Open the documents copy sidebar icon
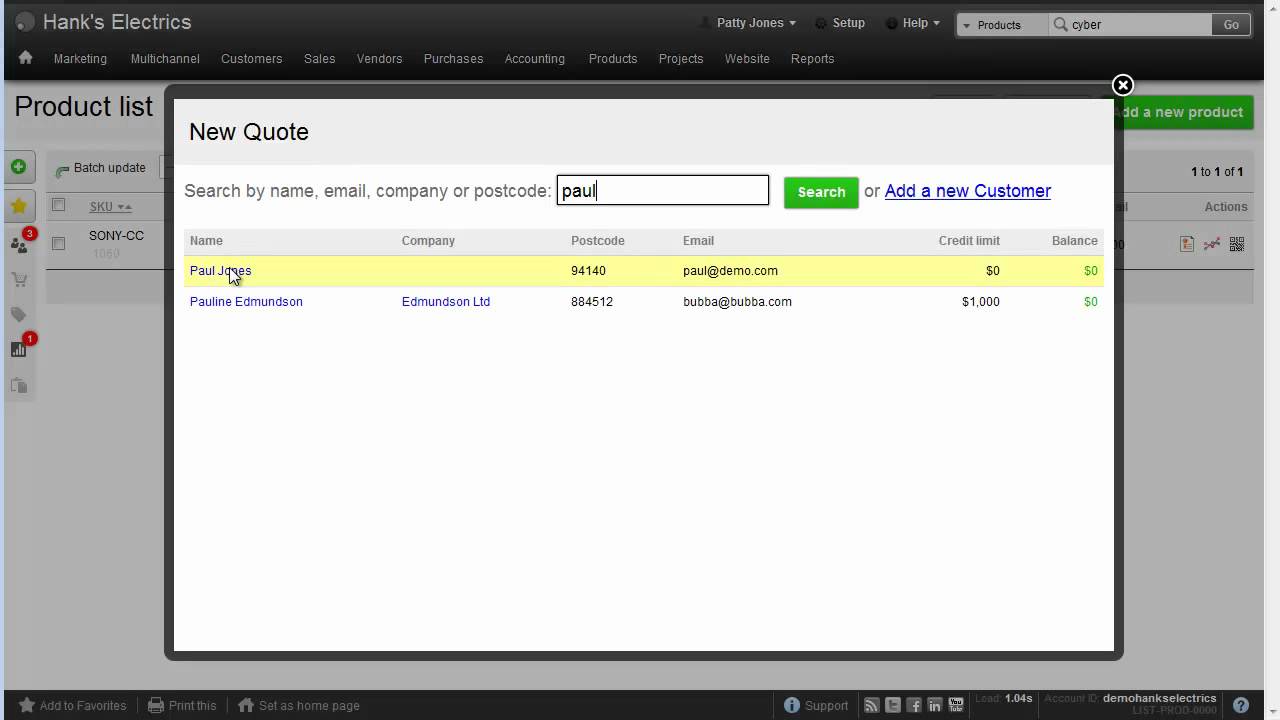This screenshot has width=1280, height=720. pos(19,385)
